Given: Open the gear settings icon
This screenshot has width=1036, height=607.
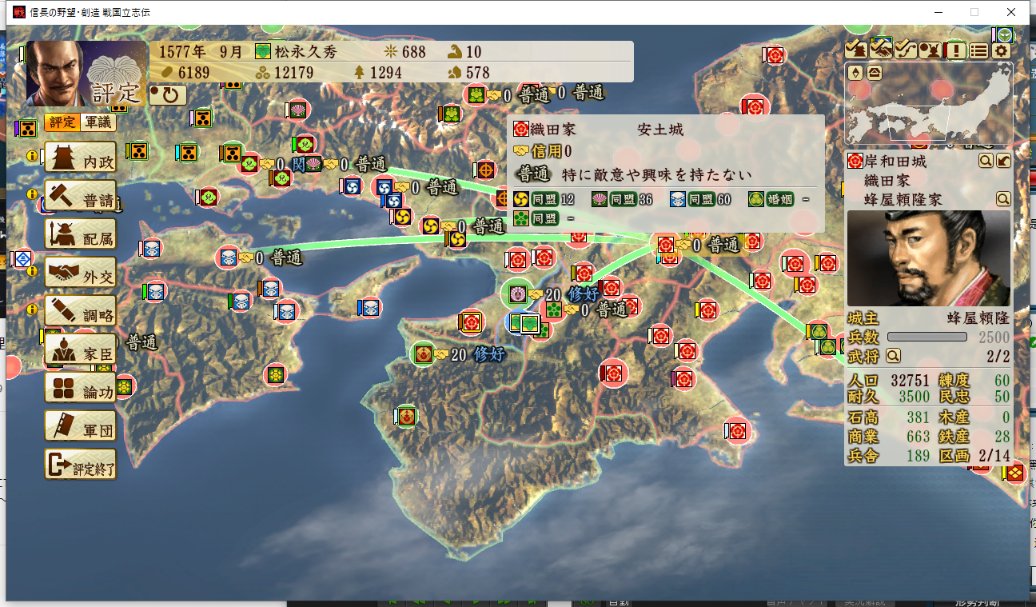Looking at the screenshot, I should 1002,50.
